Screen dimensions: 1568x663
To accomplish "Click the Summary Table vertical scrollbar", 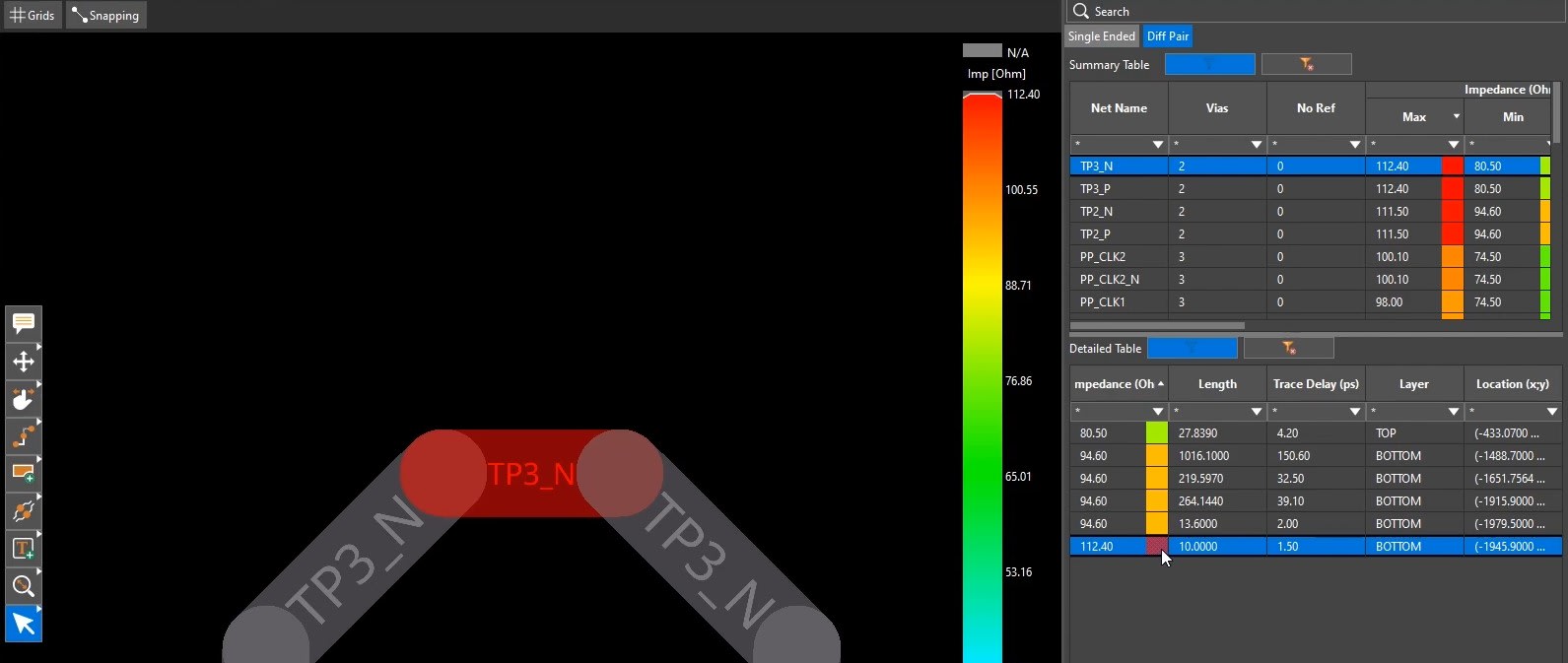I will tap(1557, 113).
